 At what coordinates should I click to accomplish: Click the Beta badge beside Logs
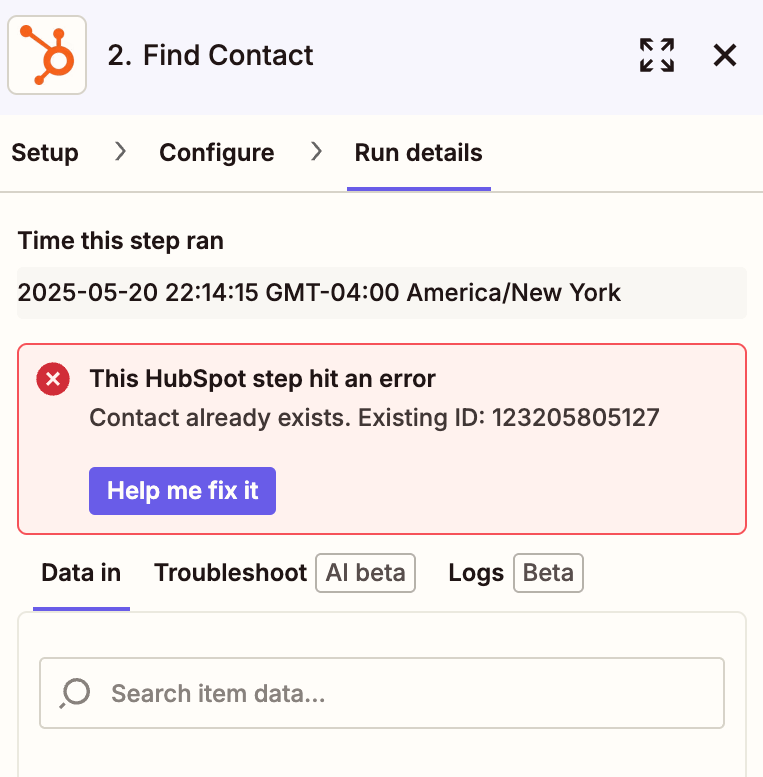[x=548, y=573]
